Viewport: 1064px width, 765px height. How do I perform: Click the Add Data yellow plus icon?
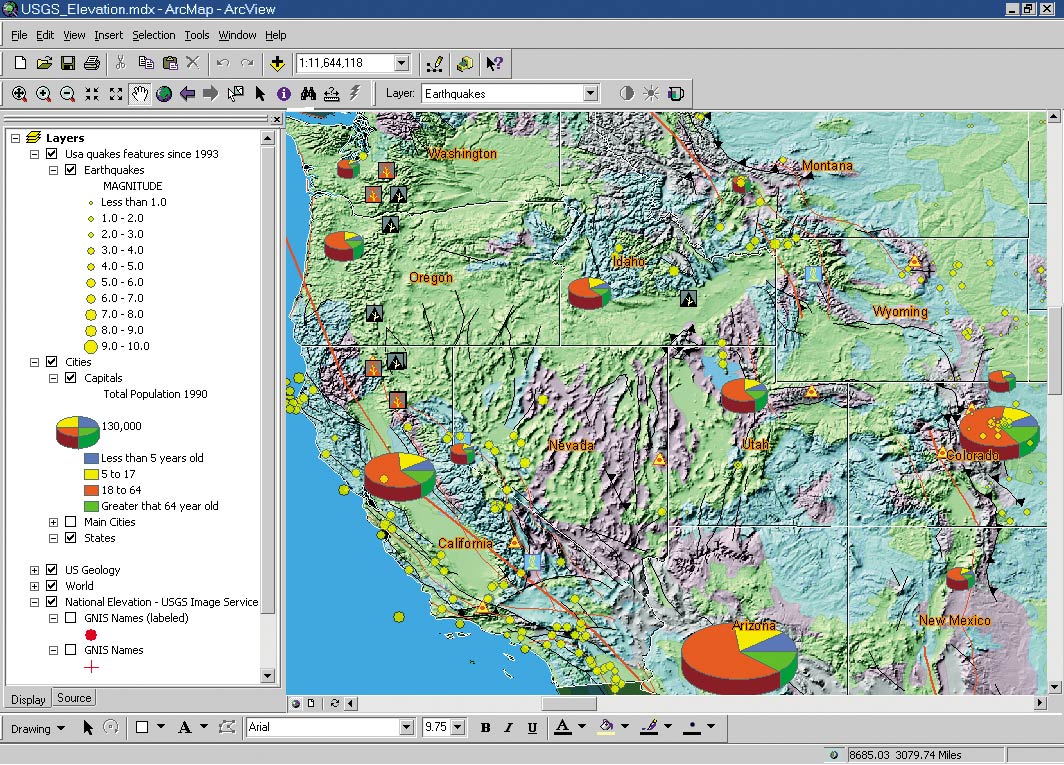278,63
